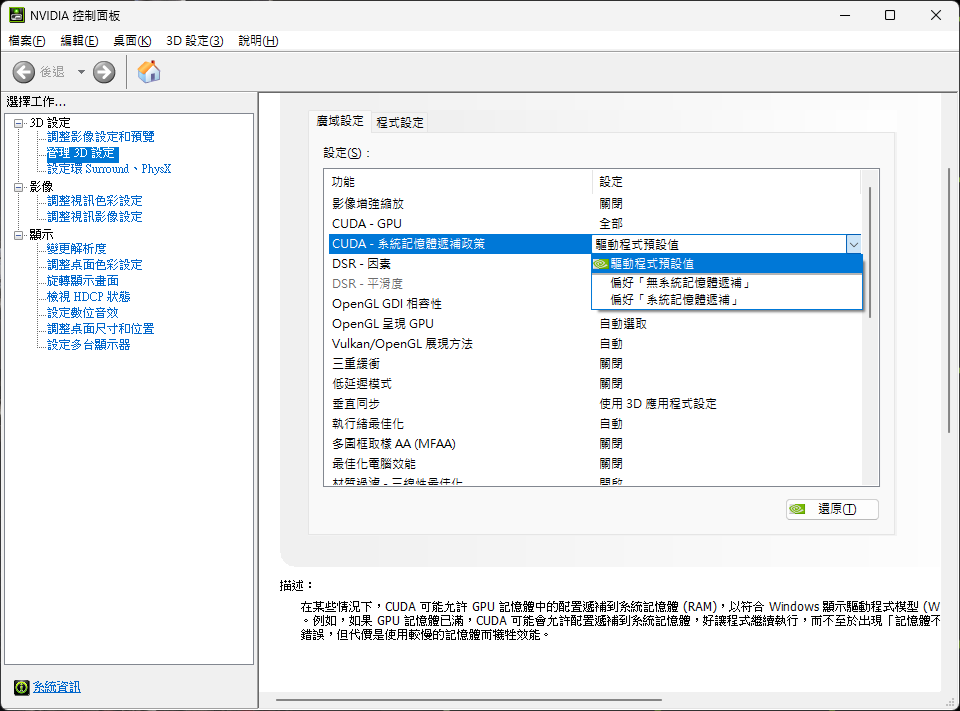960x711 pixels.
Task: Open 檢視 HDCP 狀態 page
Action: 89,297
